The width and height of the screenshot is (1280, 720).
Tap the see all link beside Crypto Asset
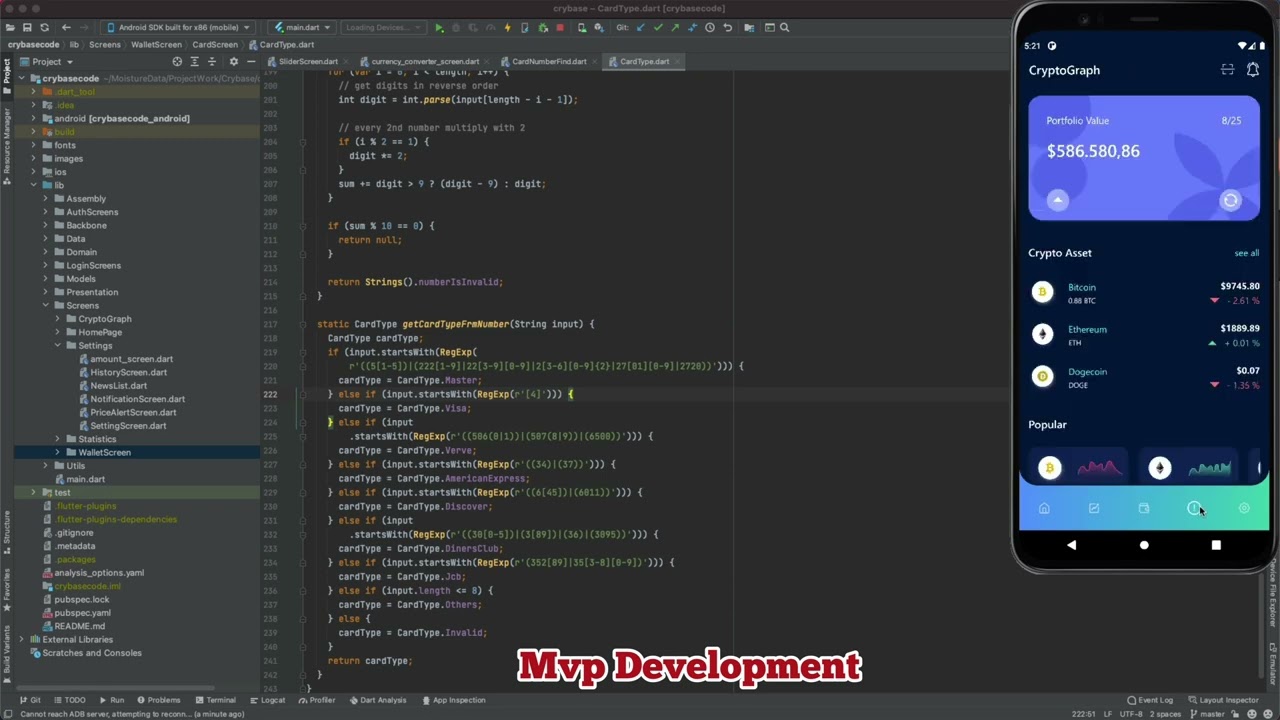click(1246, 253)
